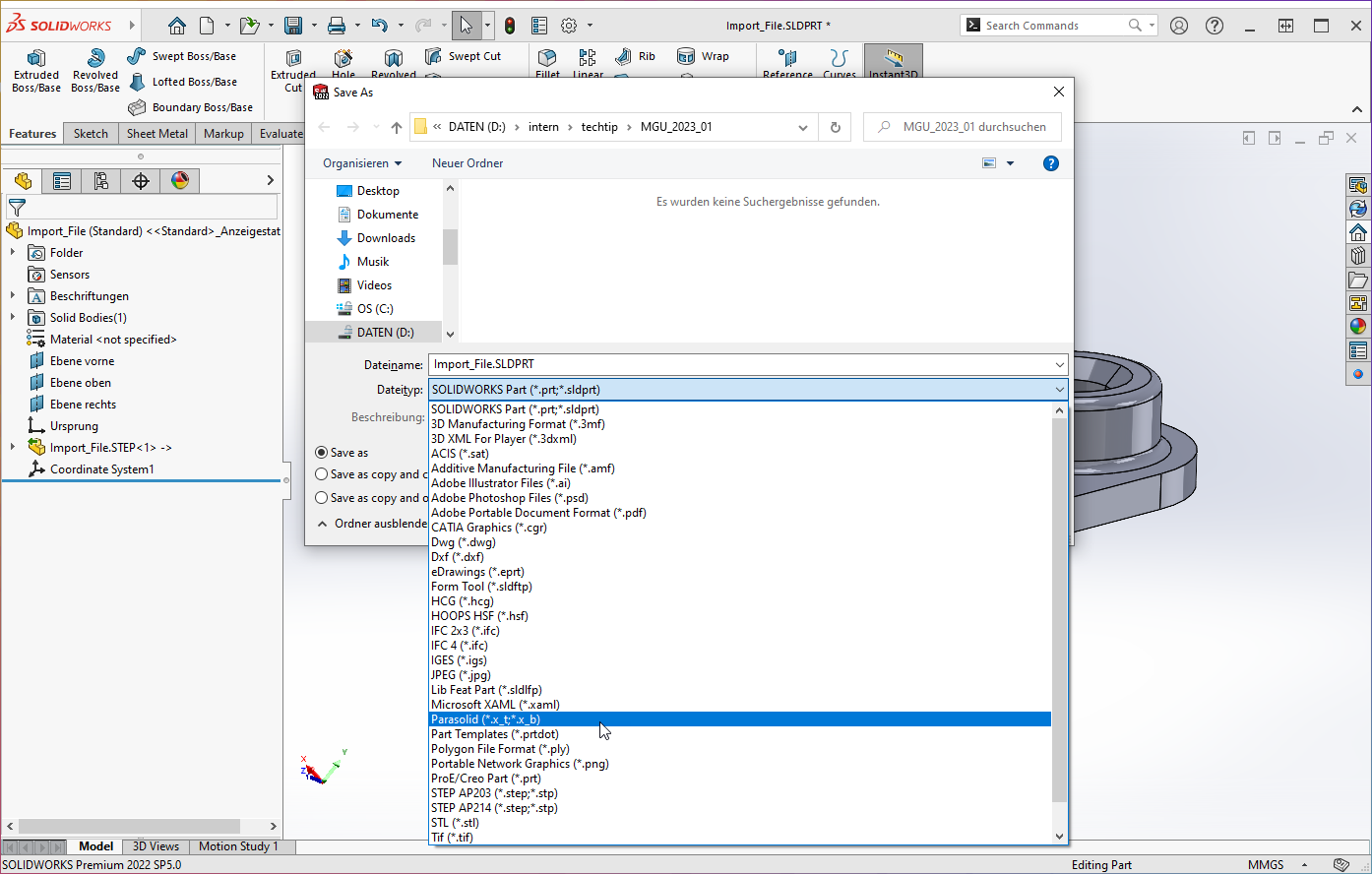Collapse with Ordner ausblenden chevron
The image size is (1372, 874).
(x=323, y=524)
